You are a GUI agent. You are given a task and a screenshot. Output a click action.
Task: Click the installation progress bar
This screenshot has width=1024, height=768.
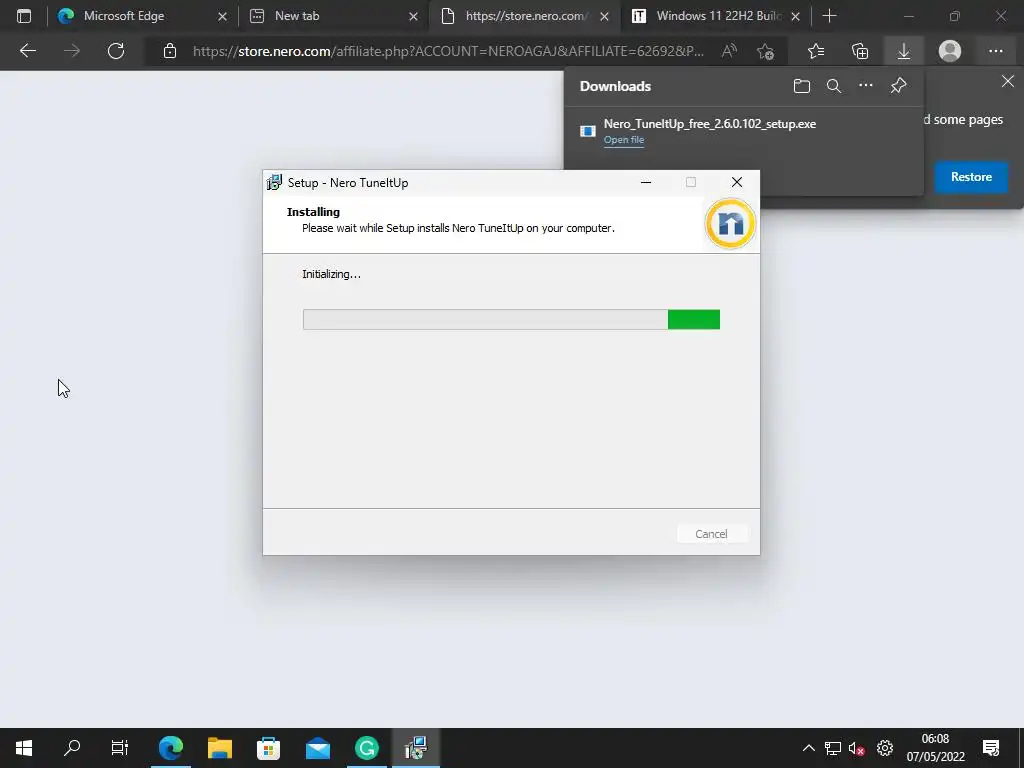click(x=511, y=319)
